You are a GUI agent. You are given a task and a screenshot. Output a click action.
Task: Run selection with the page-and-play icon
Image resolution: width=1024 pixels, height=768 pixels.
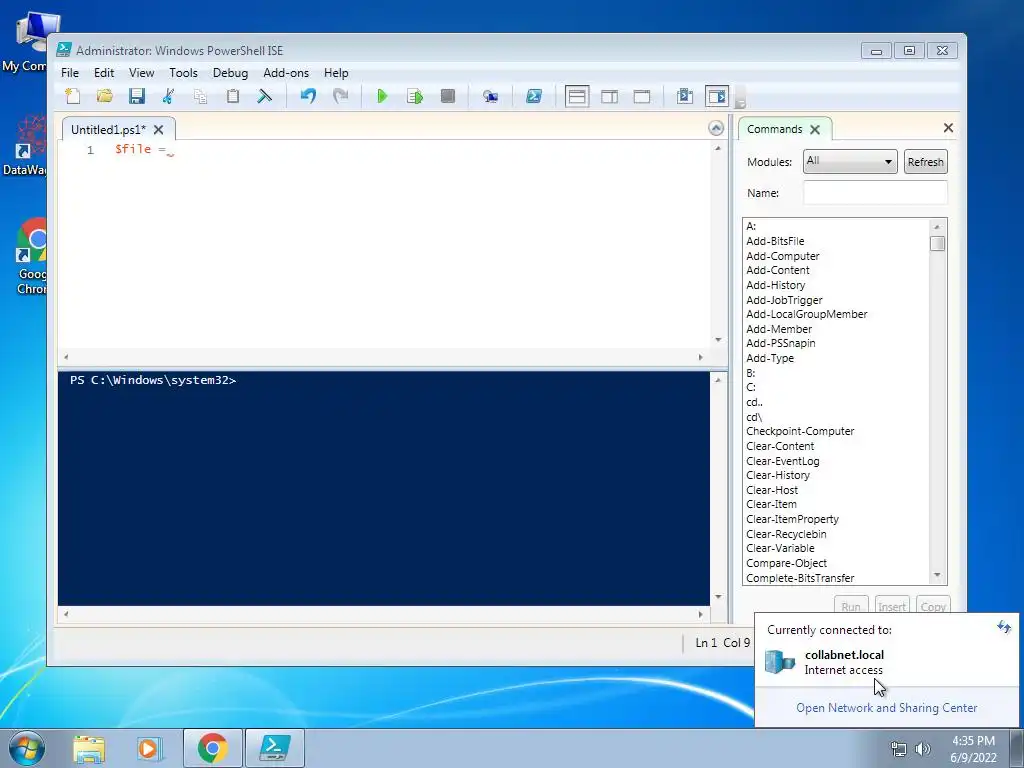point(415,97)
